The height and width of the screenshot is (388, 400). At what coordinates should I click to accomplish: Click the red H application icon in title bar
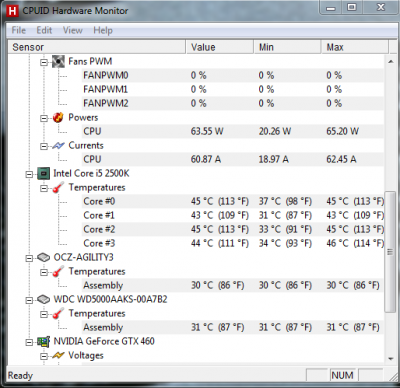click(x=12, y=11)
